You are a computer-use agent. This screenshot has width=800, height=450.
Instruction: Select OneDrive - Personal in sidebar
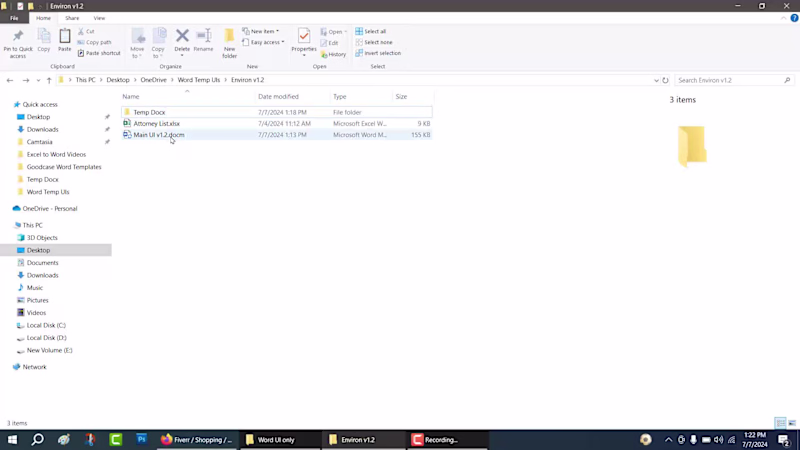pos(49,209)
